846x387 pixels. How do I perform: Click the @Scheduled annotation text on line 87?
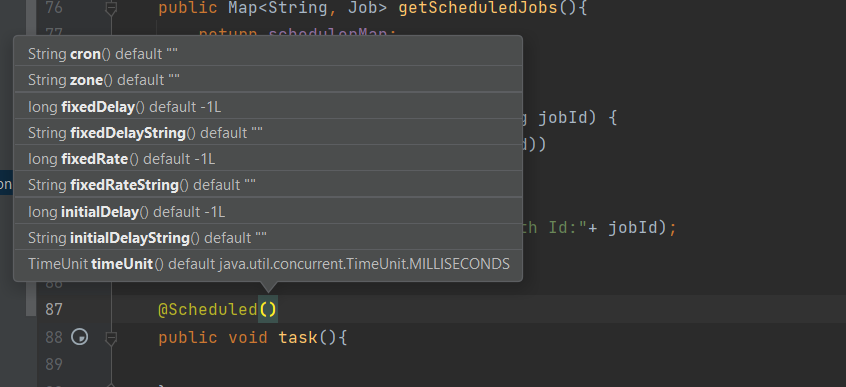tap(208, 309)
